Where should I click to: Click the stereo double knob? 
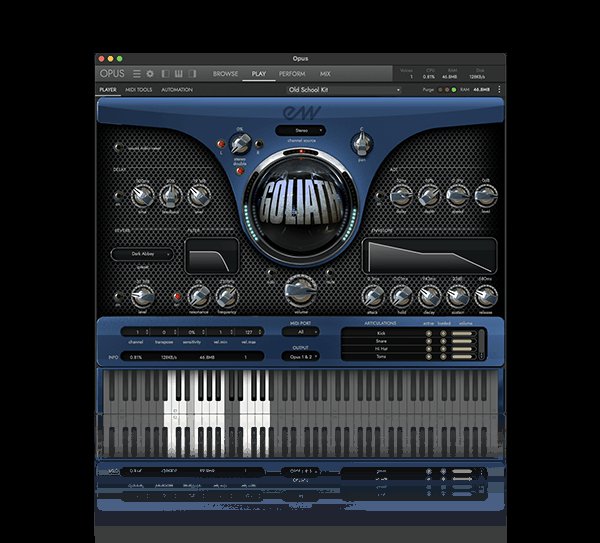click(239, 143)
